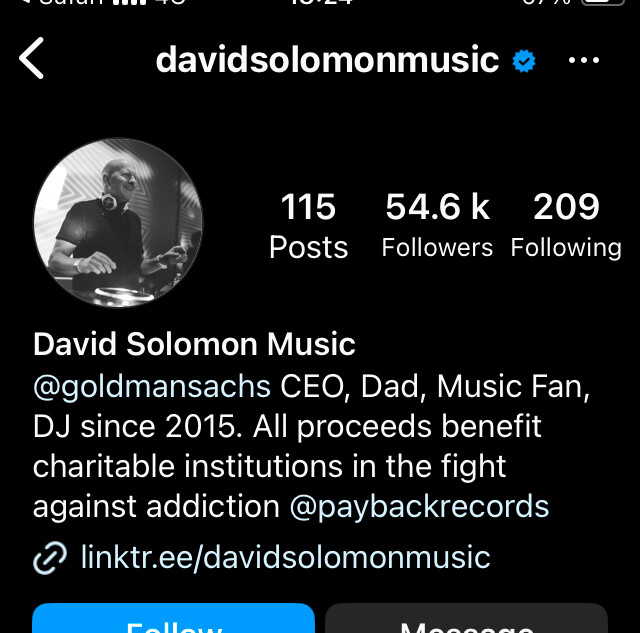Open the linktr.ee/davidsolomonmusic link
640x633 pixels.
tap(285, 557)
